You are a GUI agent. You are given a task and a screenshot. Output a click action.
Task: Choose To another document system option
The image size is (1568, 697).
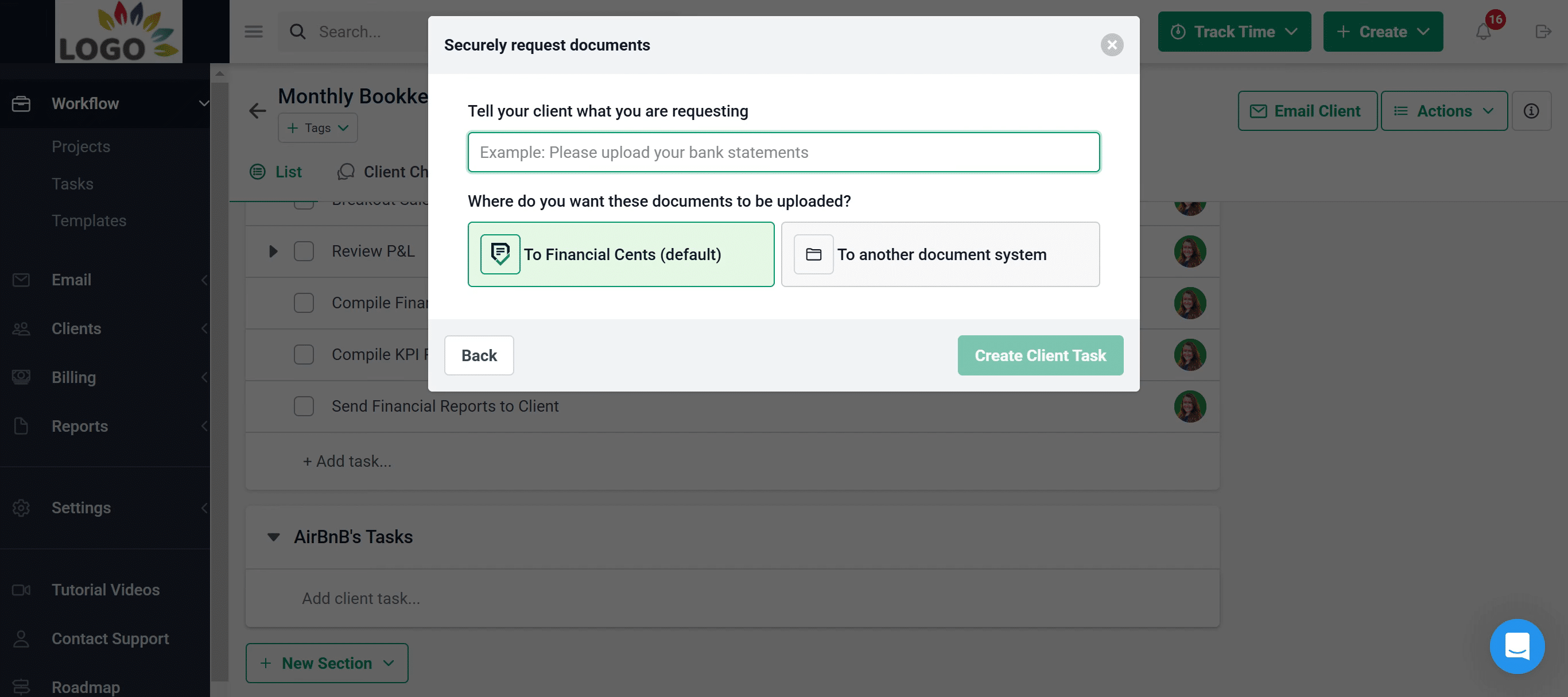coord(940,254)
